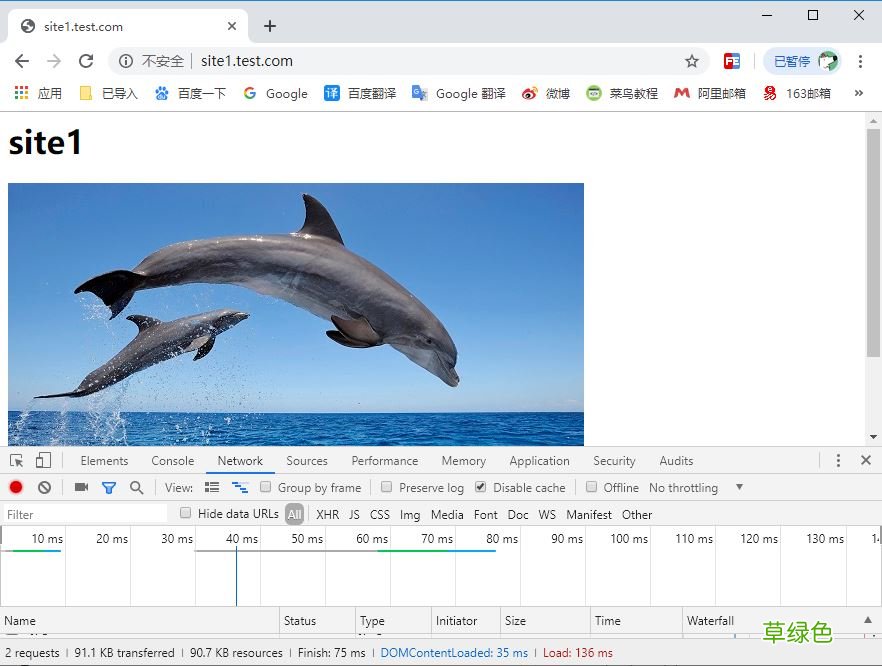Image resolution: width=882 pixels, height=666 pixels.
Task: Select the inspect element picker icon
Action: [x=16, y=461]
